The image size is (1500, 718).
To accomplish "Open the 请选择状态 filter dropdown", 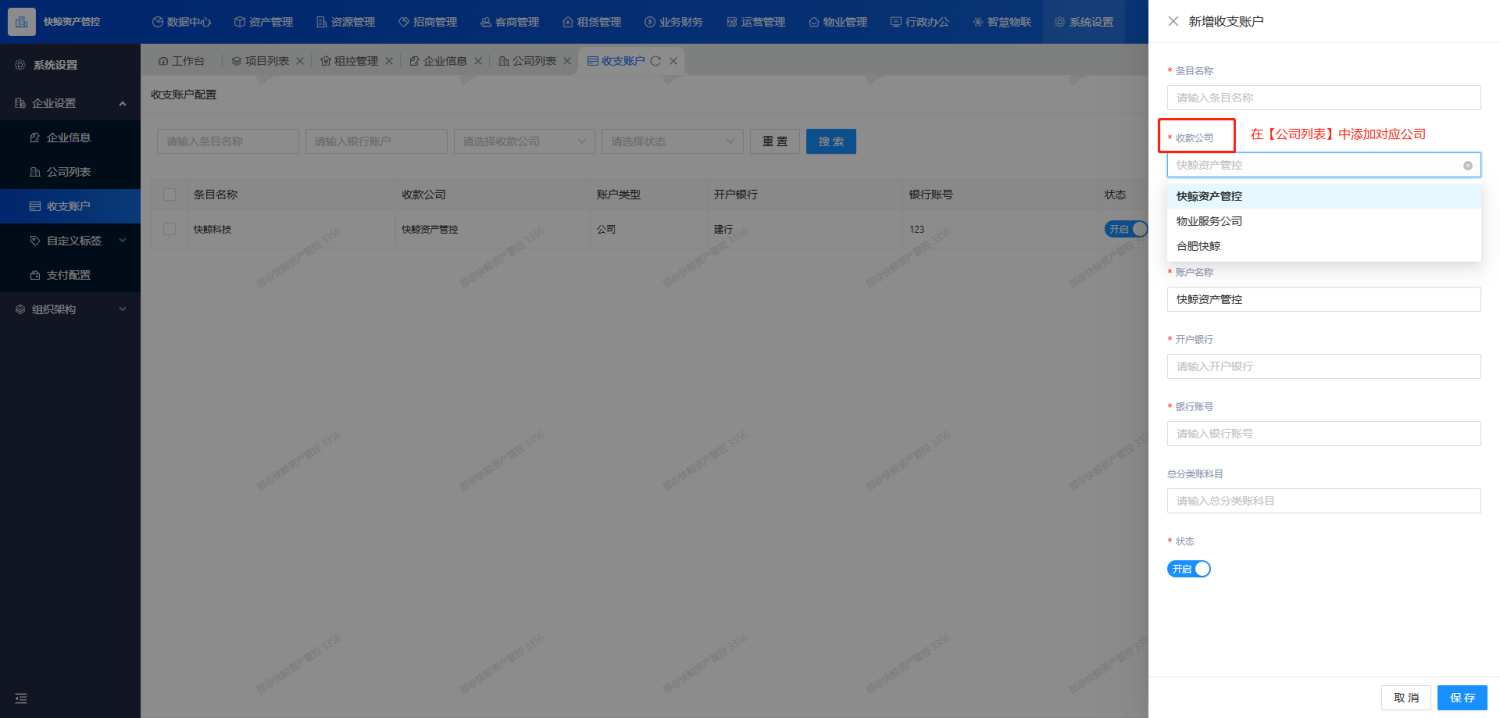I will [672, 142].
